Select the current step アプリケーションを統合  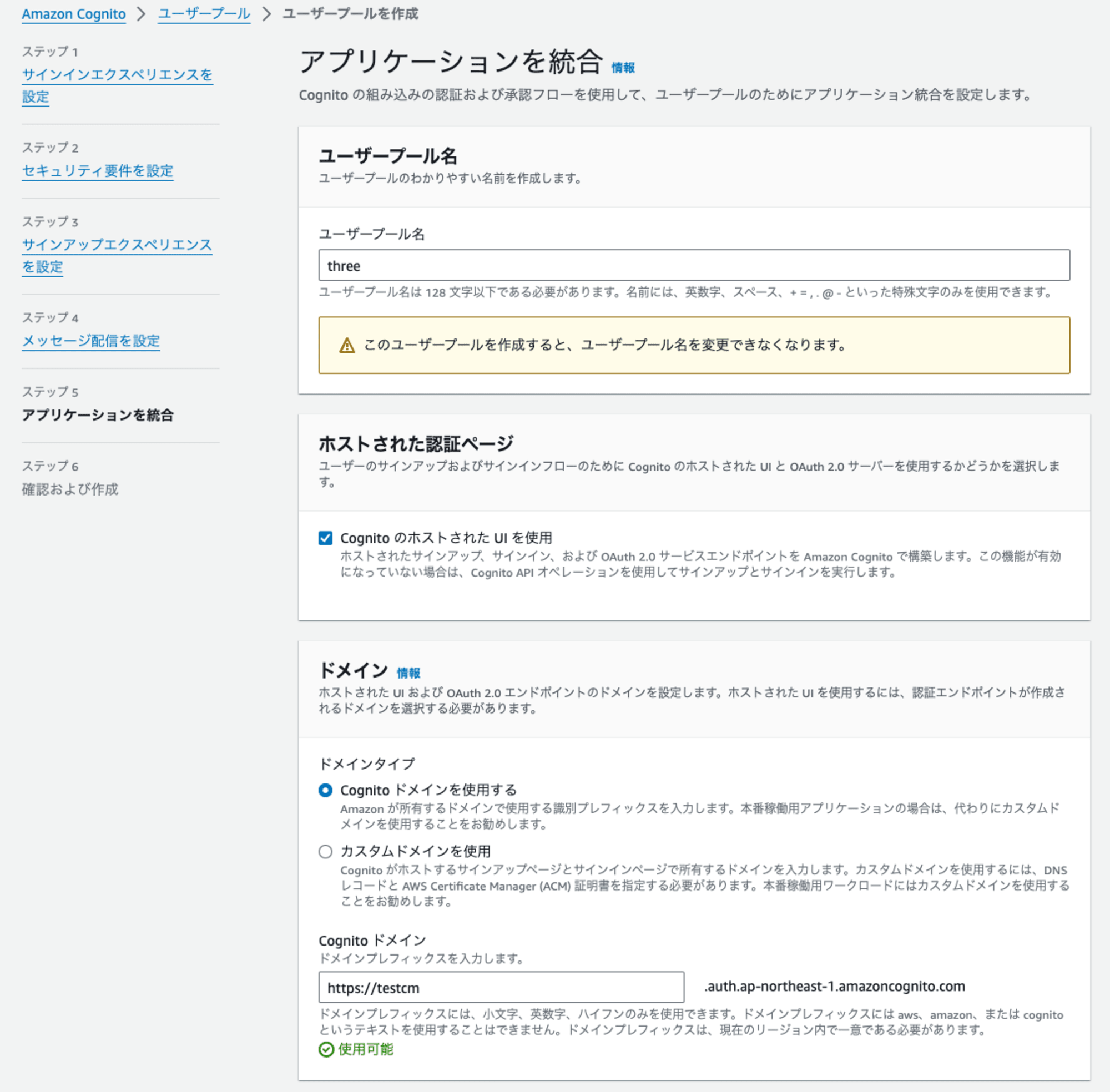coord(98,414)
